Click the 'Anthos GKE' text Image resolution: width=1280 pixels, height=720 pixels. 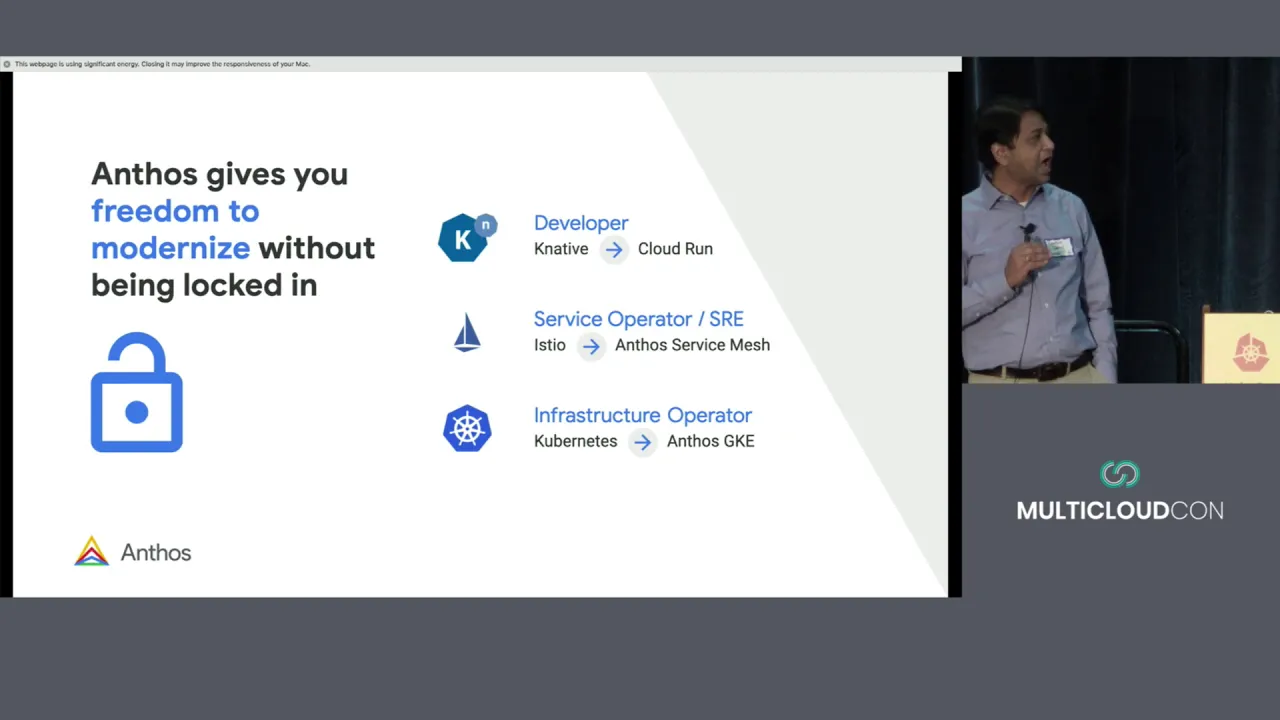click(x=710, y=441)
